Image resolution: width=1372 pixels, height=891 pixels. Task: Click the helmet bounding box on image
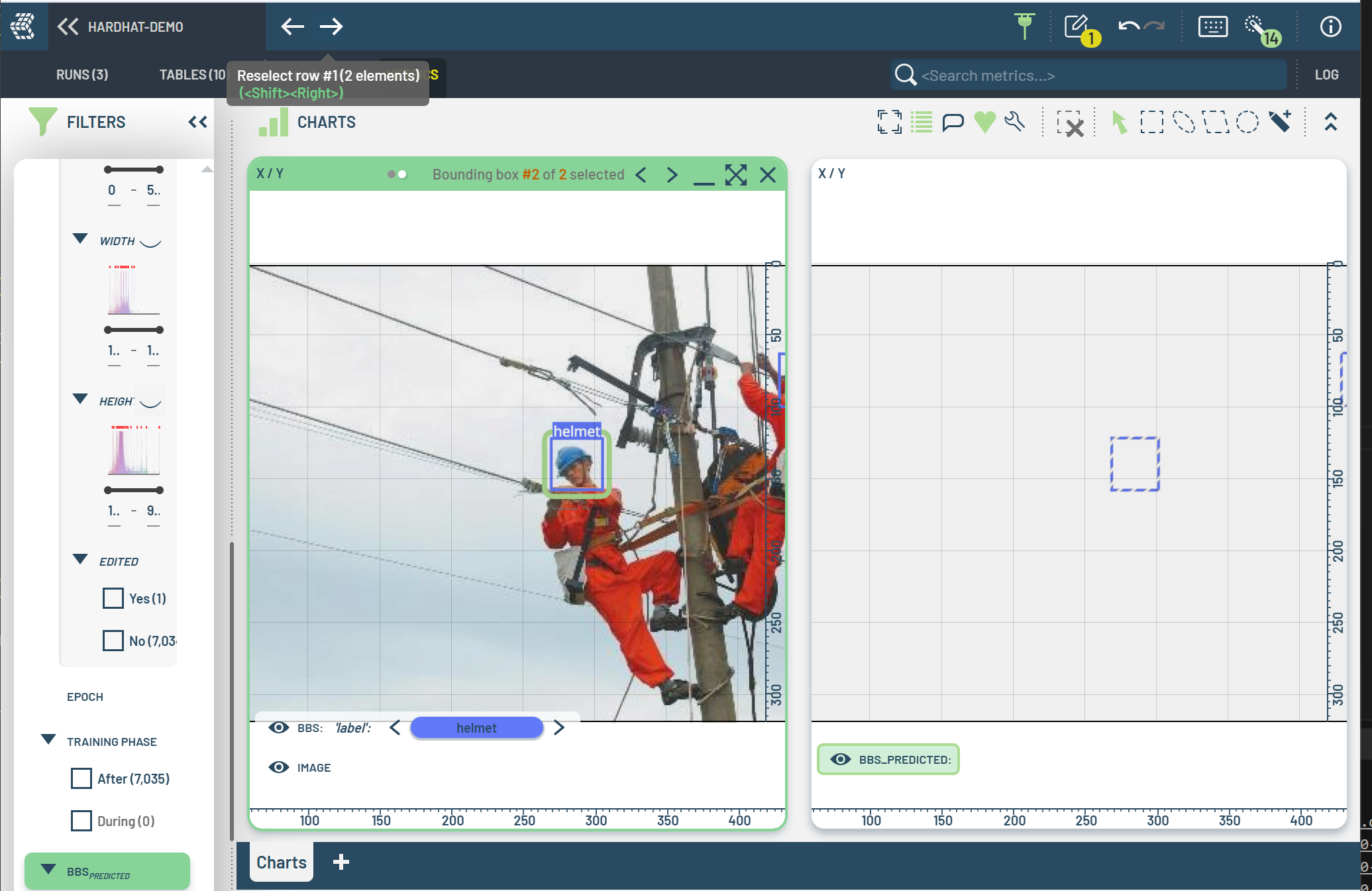tap(576, 464)
